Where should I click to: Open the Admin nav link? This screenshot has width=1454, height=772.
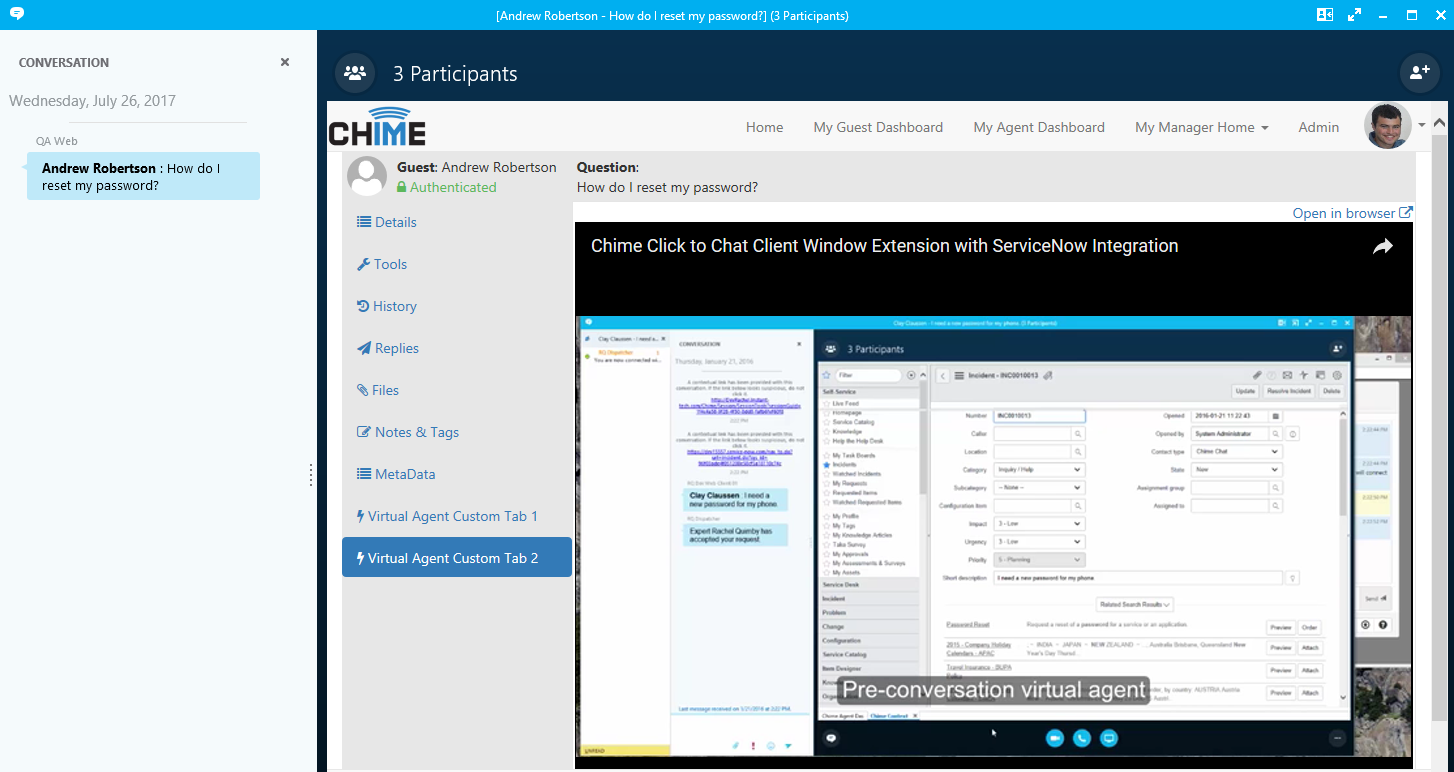pos(1319,127)
